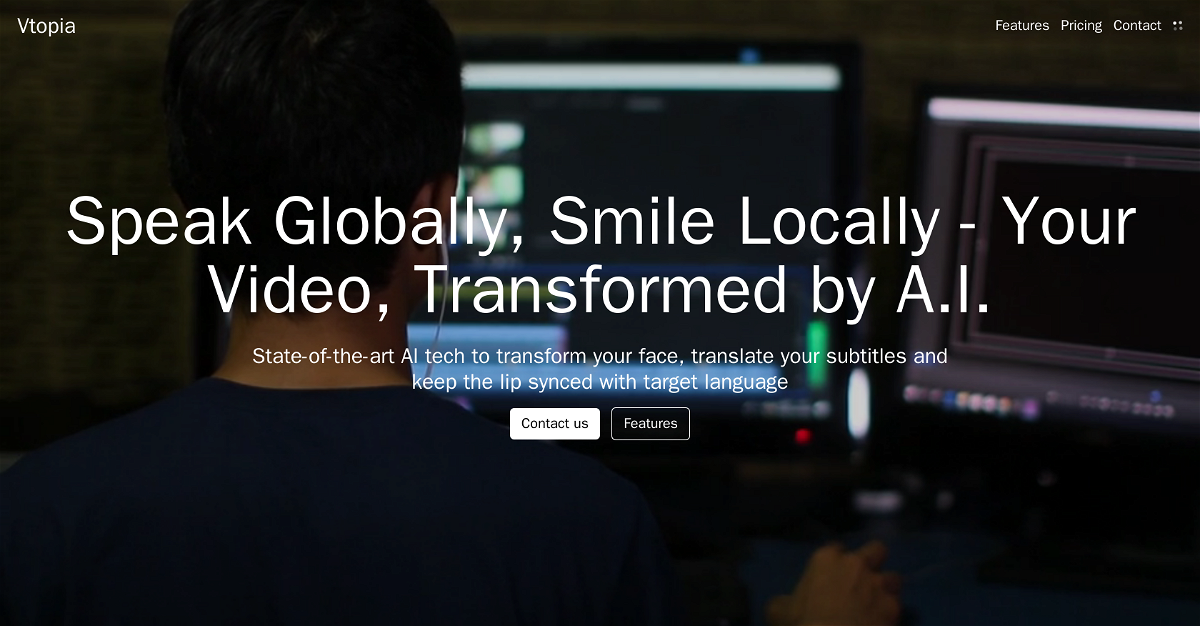The width and height of the screenshot is (1200, 626).
Task: Select Contact in the top navigation
Action: (1137, 26)
